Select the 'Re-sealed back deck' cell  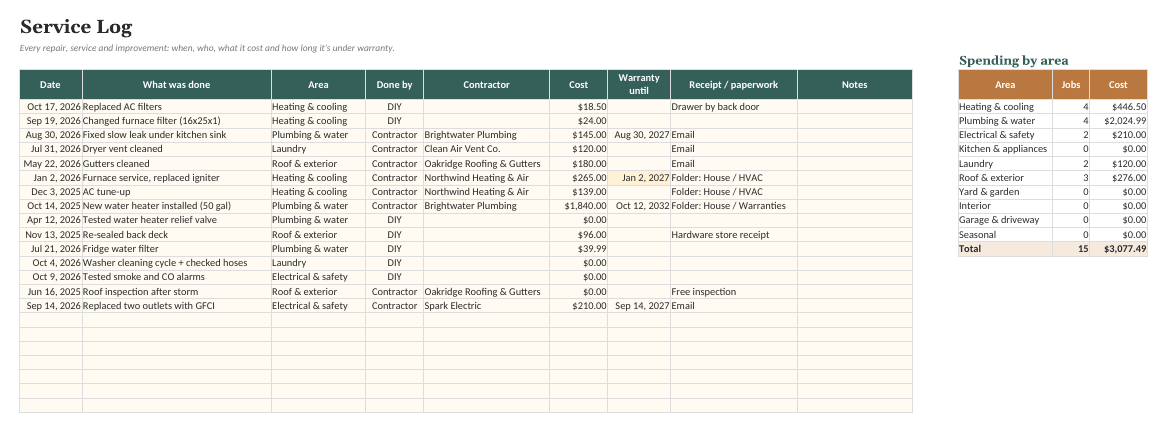(x=176, y=235)
